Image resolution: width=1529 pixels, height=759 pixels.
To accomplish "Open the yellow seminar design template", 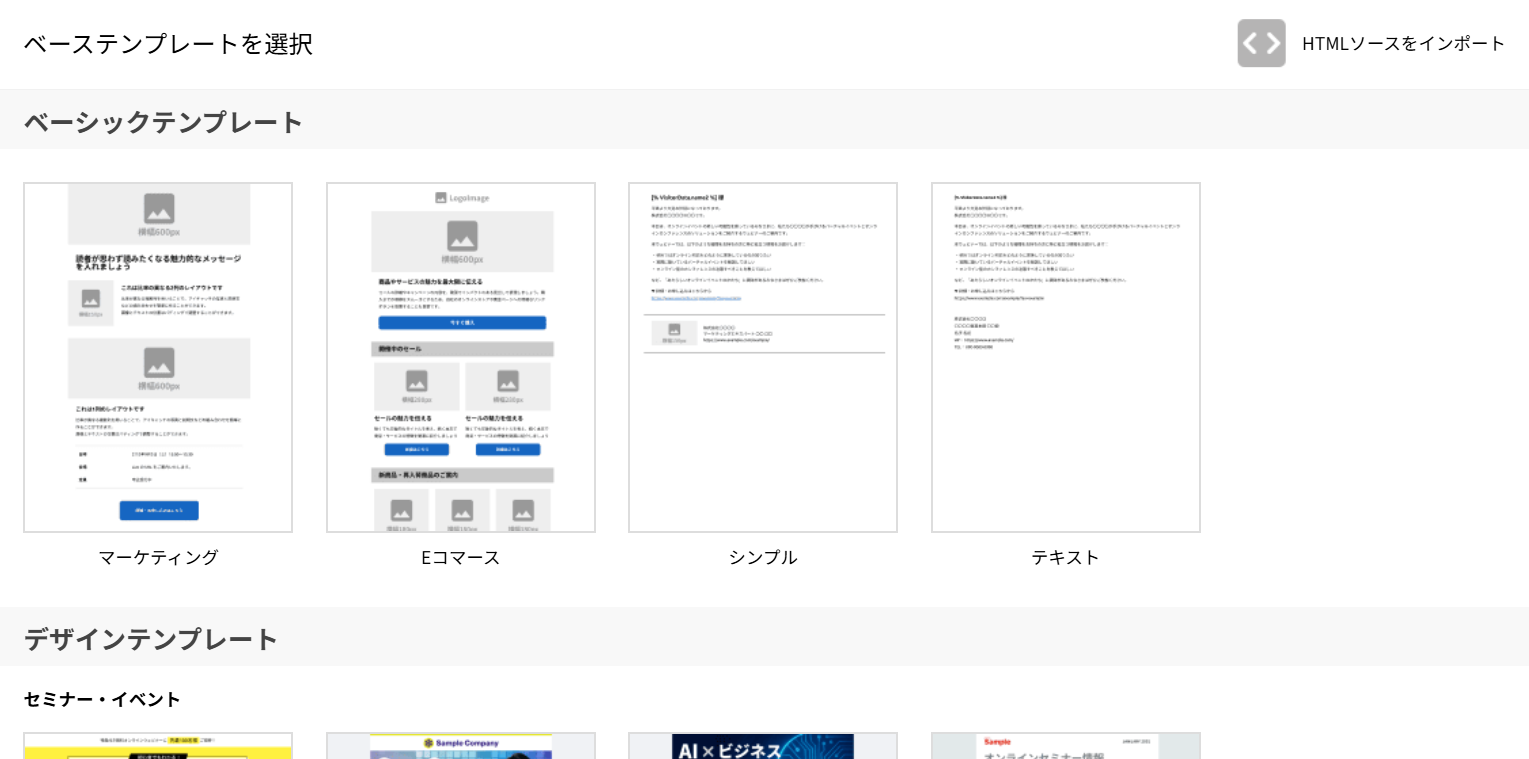I will click(x=158, y=746).
